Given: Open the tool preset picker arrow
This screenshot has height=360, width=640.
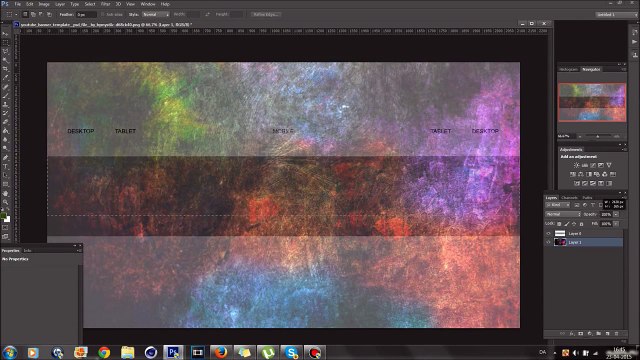Looking at the screenshot, I should coord(16,15).
